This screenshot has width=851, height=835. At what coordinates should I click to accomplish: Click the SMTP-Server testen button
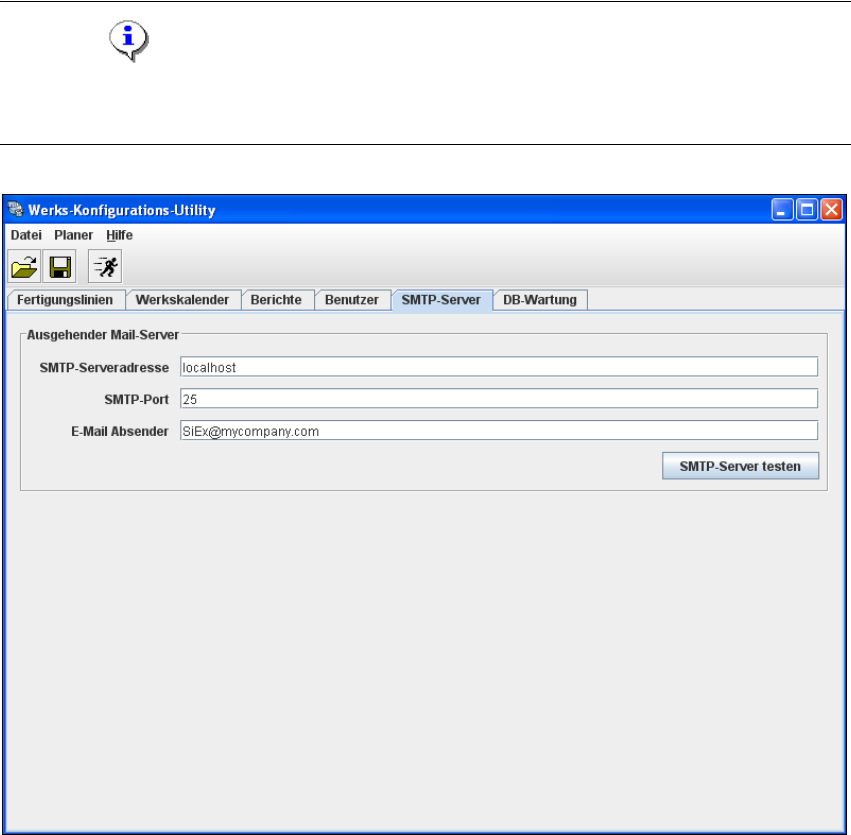740,466
